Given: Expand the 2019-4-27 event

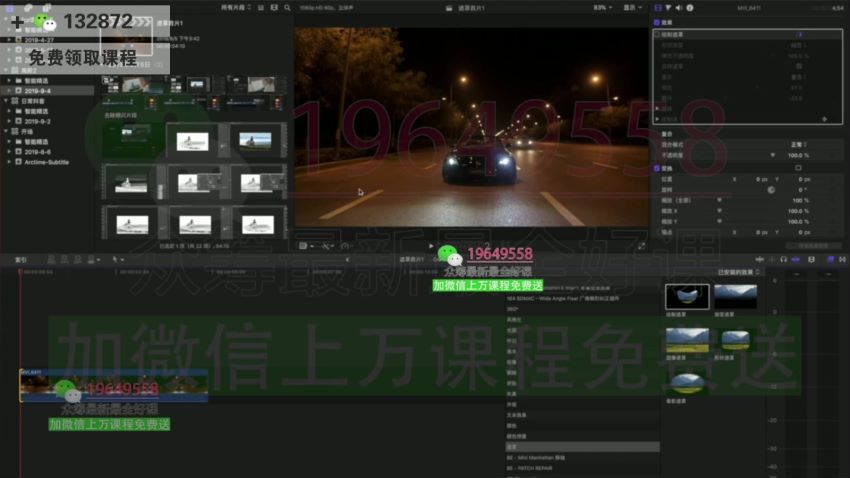Looking at the screenshot, I should (9, 40).
